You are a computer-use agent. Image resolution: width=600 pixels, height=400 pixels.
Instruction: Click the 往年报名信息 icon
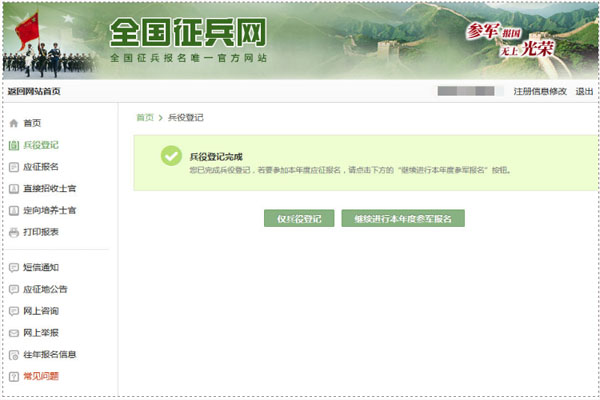[14, 355]
